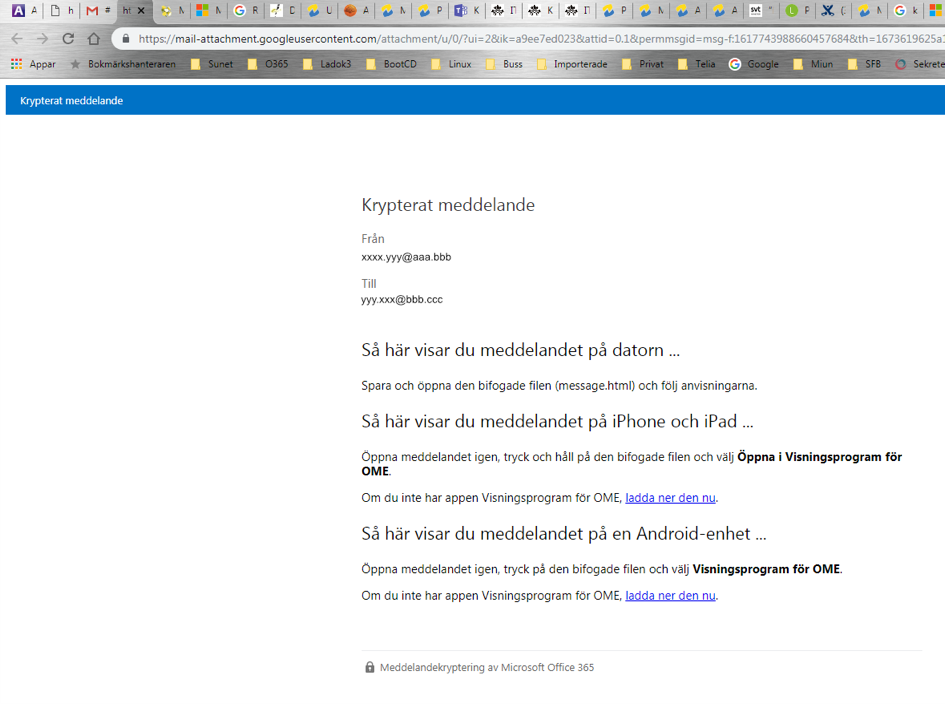Click the browser forward arrow
Screen dimensions: 945x704
(42, 39)
